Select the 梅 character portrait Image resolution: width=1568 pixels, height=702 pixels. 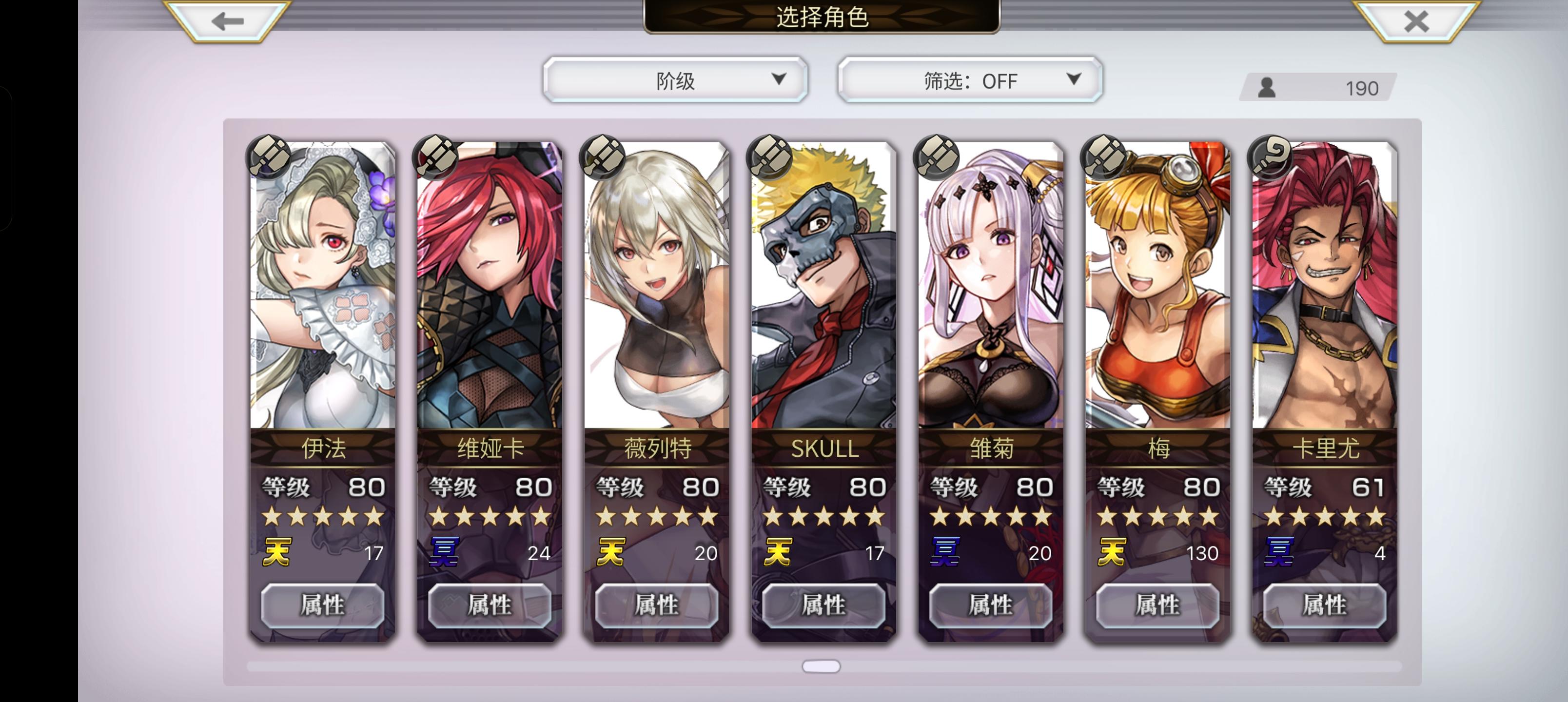coord(1158,285)
